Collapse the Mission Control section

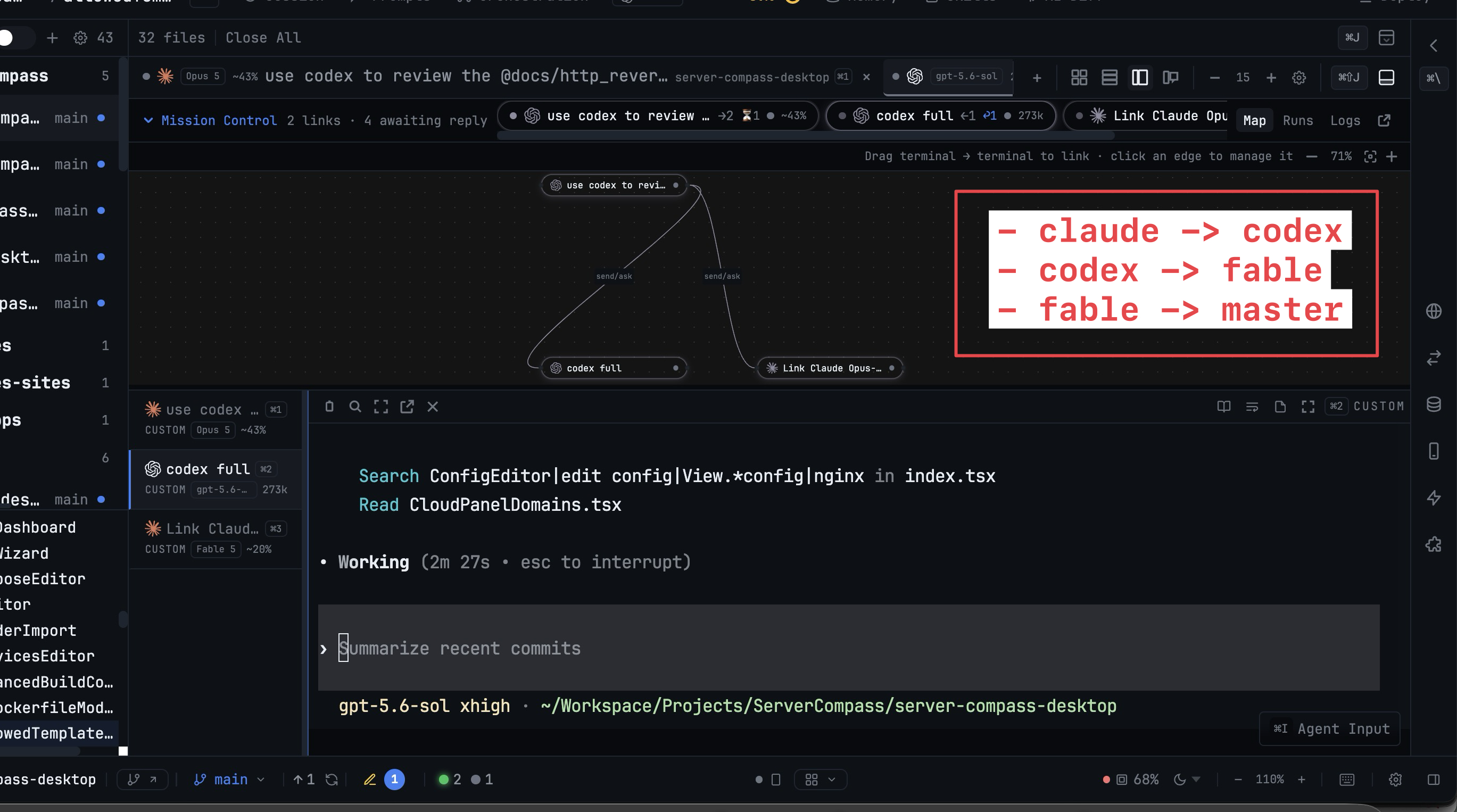(148, 120)
